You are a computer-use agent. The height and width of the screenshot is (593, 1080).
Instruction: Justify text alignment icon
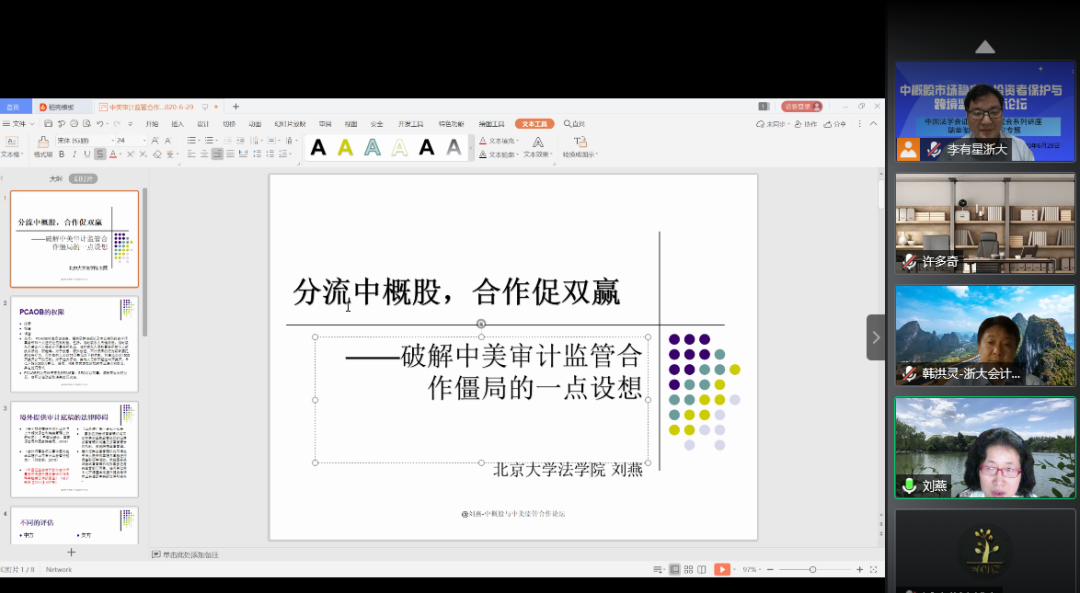230,154
